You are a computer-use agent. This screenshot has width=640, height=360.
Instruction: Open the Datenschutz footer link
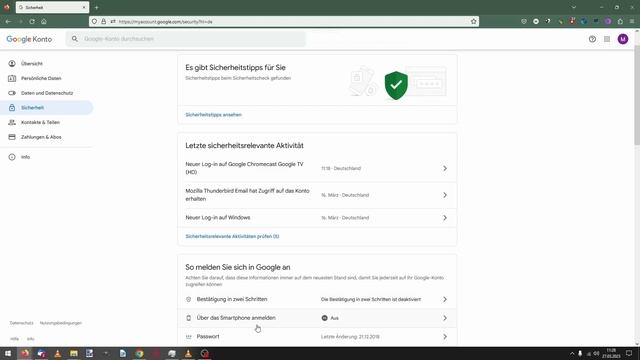point(22,323)
